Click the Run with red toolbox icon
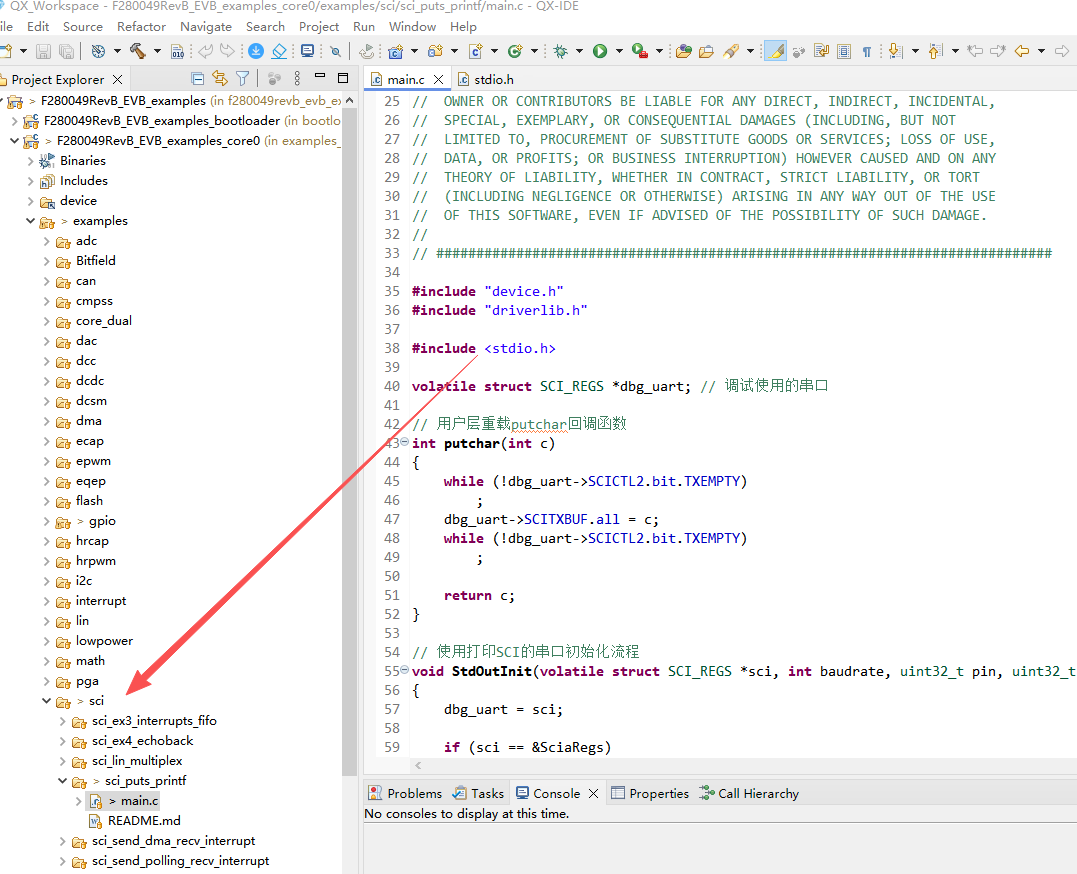 coord(640,51)
